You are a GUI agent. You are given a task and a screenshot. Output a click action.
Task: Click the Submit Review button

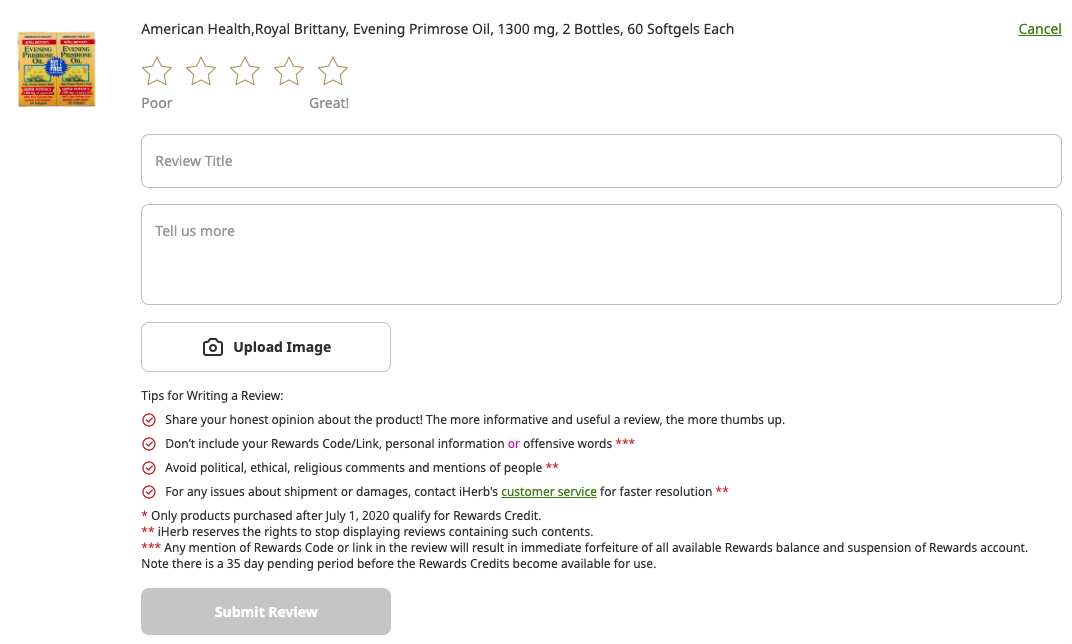coord(266,612)
